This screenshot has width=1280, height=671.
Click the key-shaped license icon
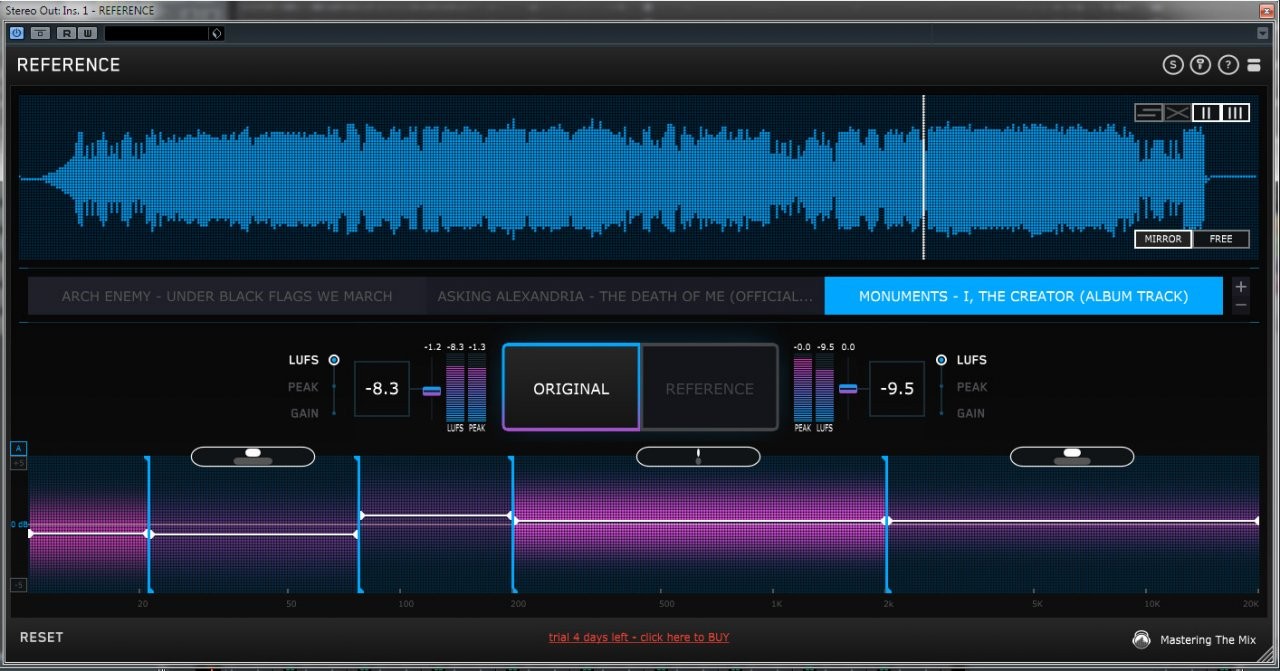tap(1201, 65)
